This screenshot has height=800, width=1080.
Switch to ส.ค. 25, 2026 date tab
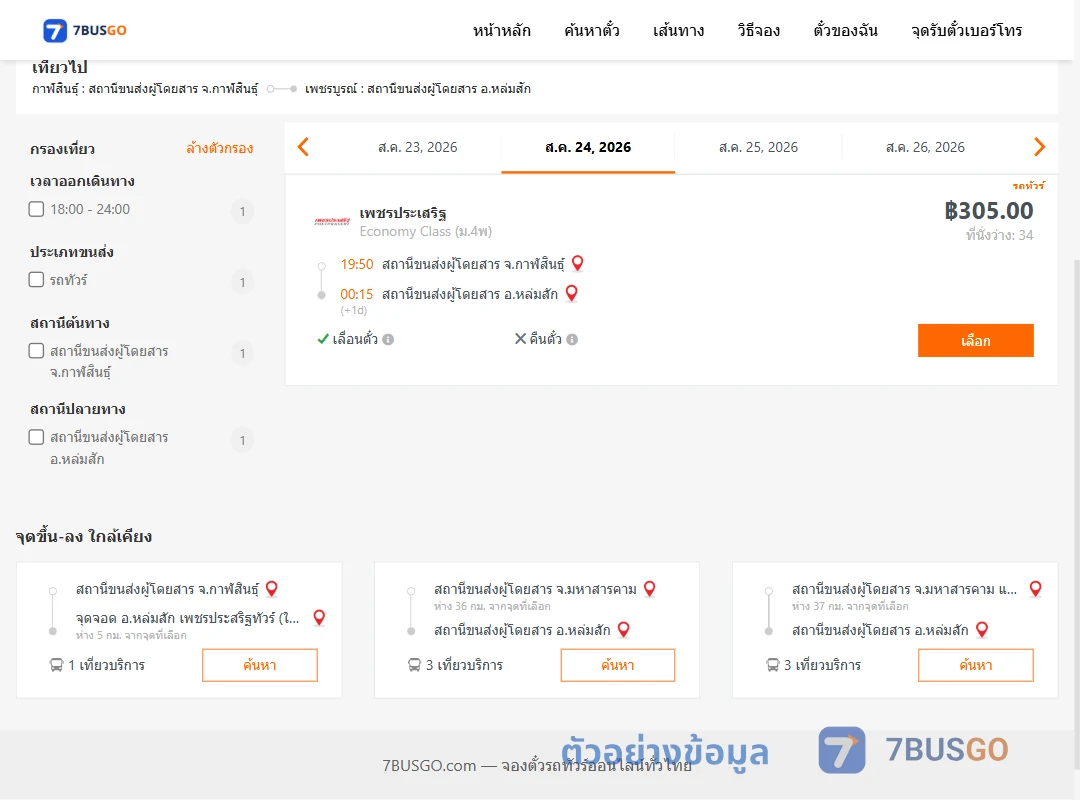pos(758,147)
